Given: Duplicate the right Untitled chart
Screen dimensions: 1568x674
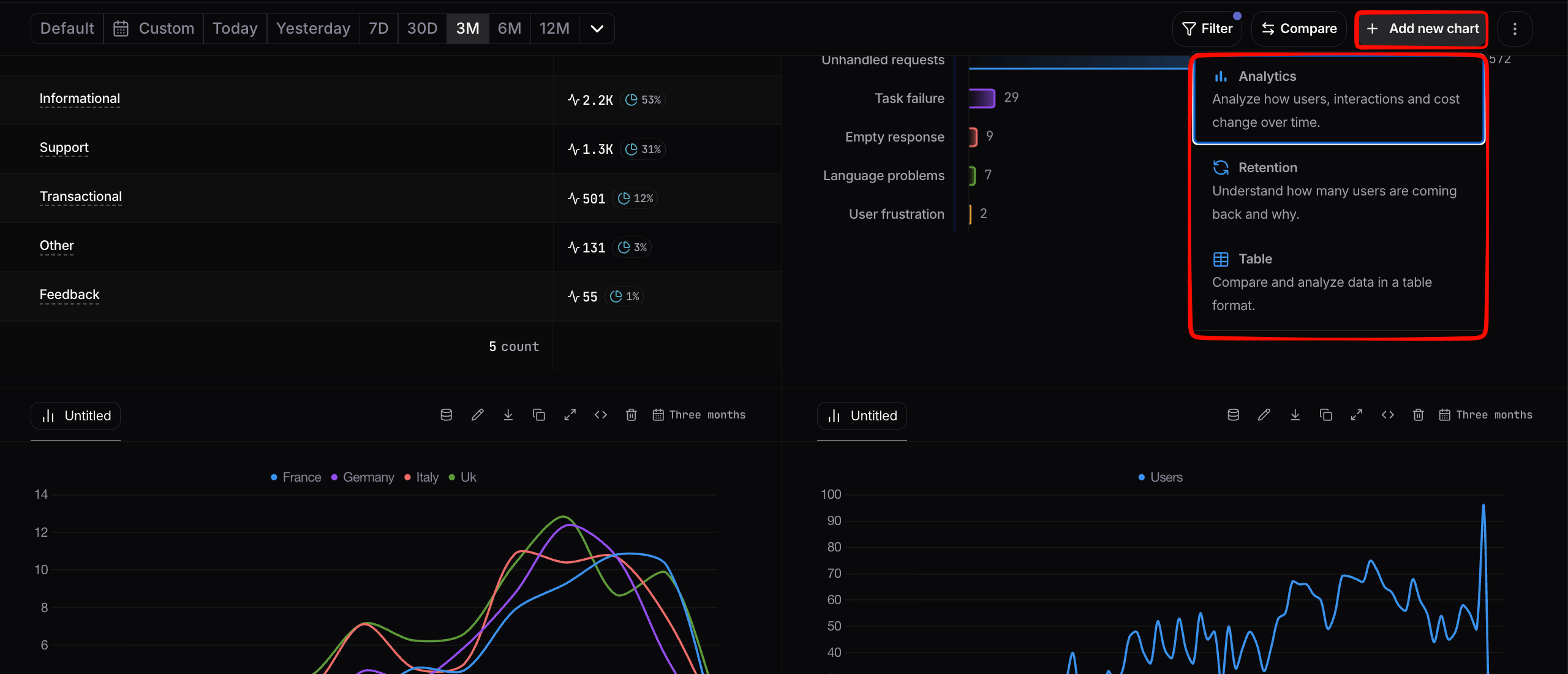Looking at the screenshot, I should (x=1325, y=415).
